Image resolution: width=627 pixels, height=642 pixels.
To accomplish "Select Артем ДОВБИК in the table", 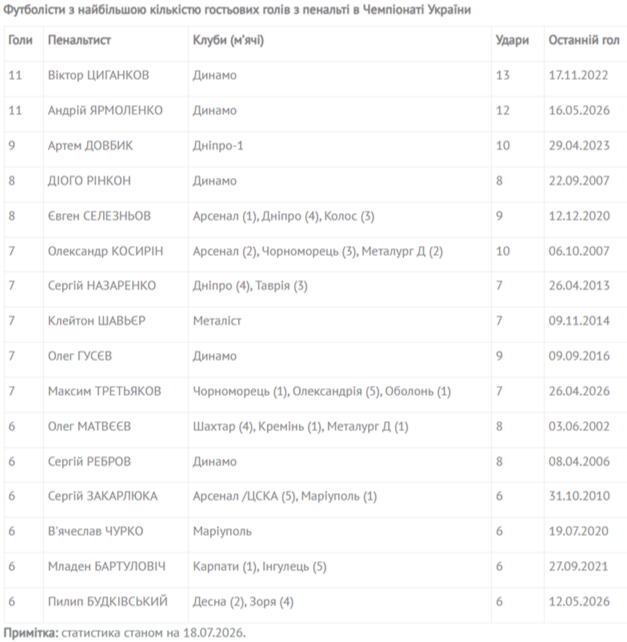I will [91, 146].
